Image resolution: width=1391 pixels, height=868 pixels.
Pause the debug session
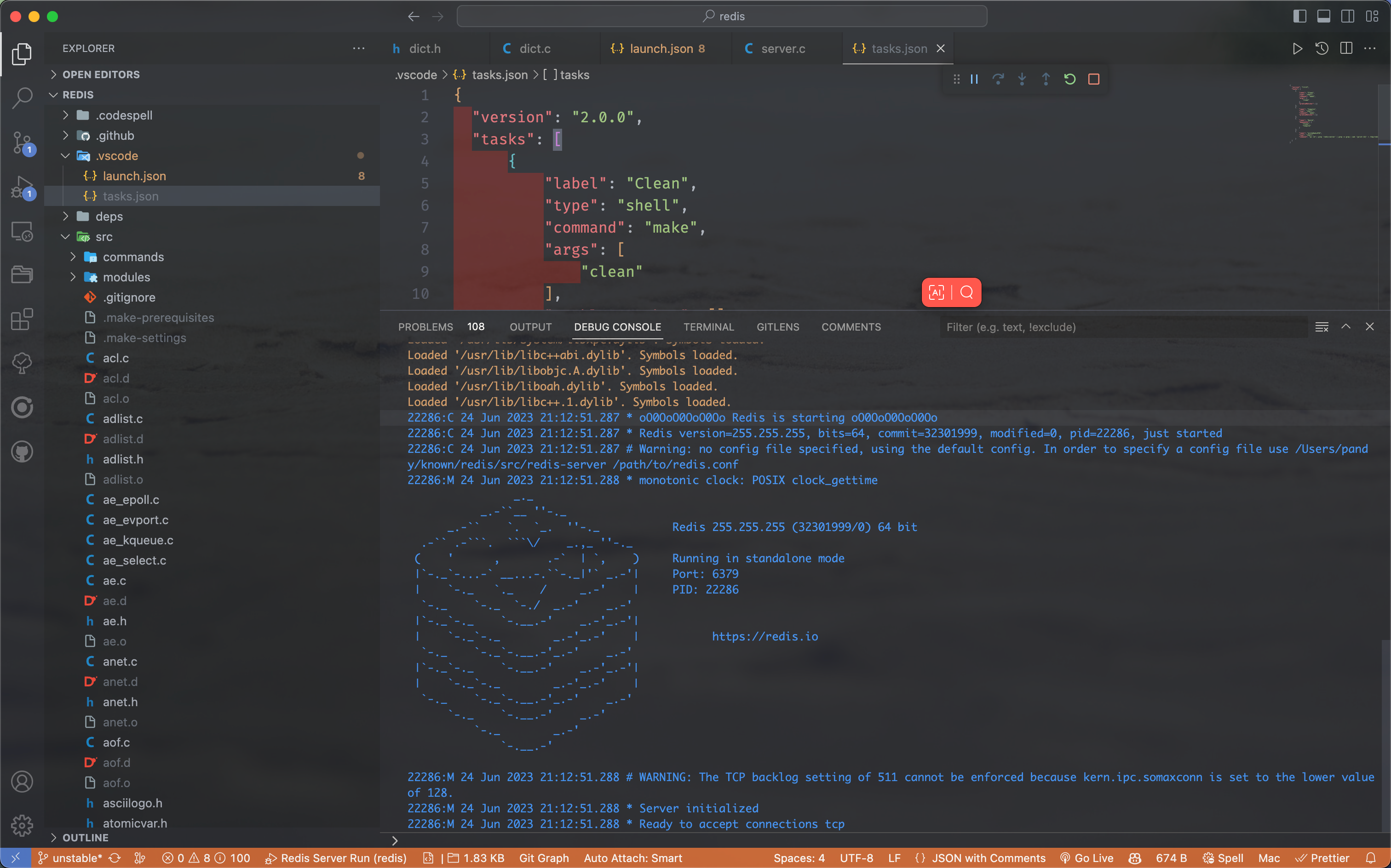[974, 79]
